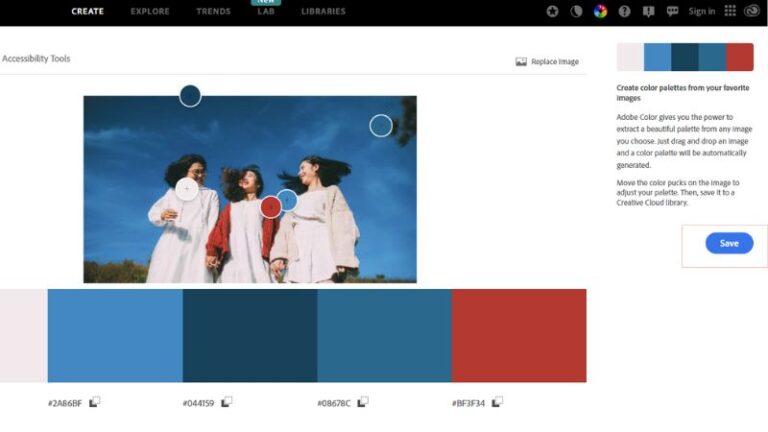The height and width of the screenshot is (432, 768).
Task: Click the Replace Image picture icon
Action: pos(521,62)
